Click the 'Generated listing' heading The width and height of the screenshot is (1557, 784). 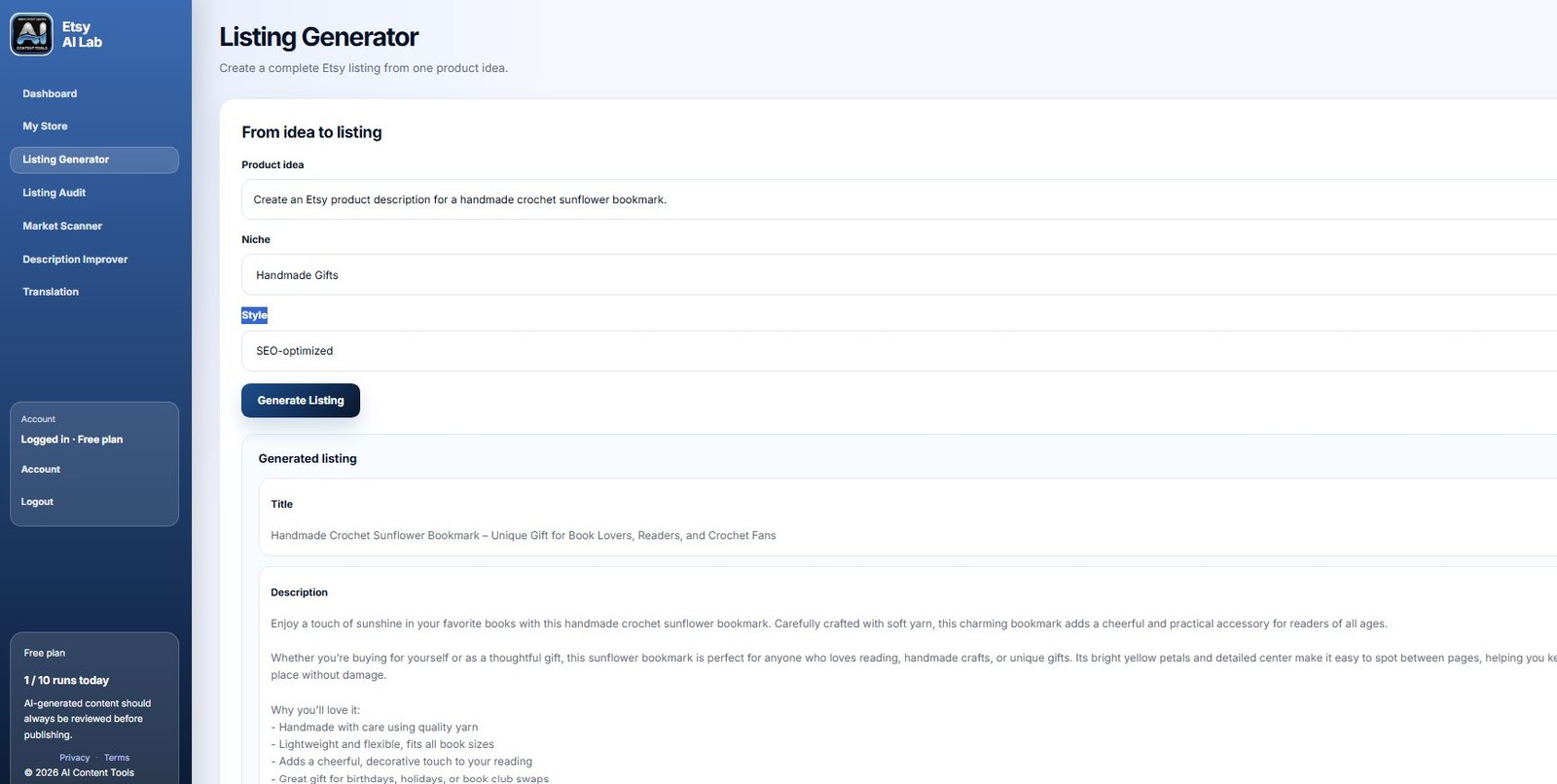pos(308,459)
